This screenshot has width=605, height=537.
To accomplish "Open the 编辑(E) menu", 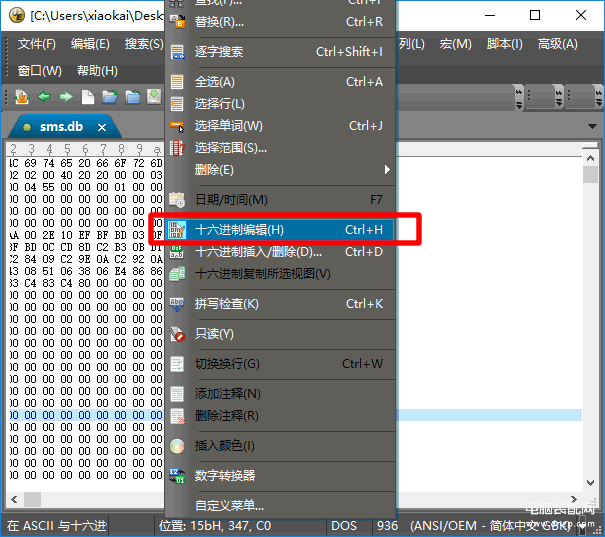I will pyautogui.click(x=90, y=44).
